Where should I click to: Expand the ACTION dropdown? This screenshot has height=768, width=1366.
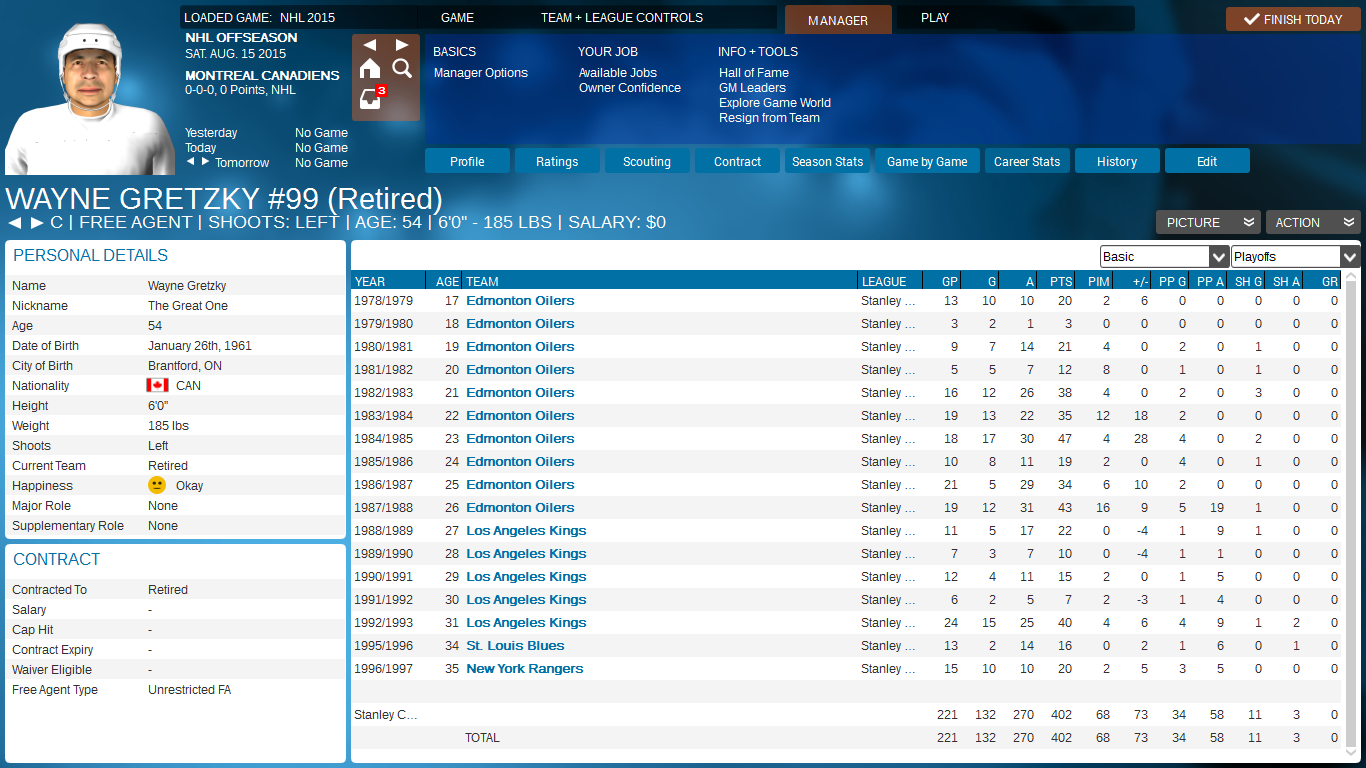click(x=1313, y=222)
